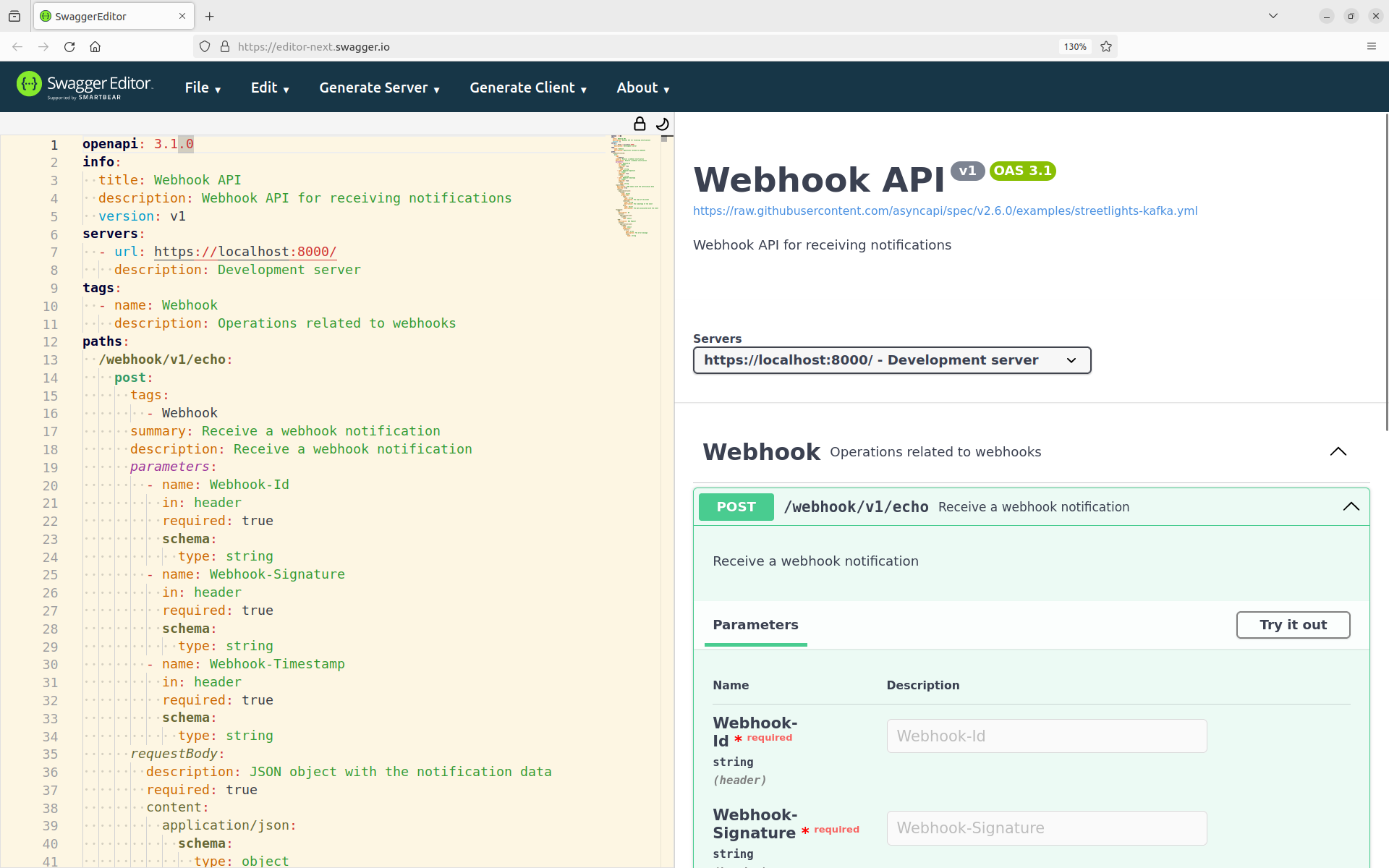Collapse the Webhook tag section
This screenshot has width=1389, height=868.
coord(1338,451)
